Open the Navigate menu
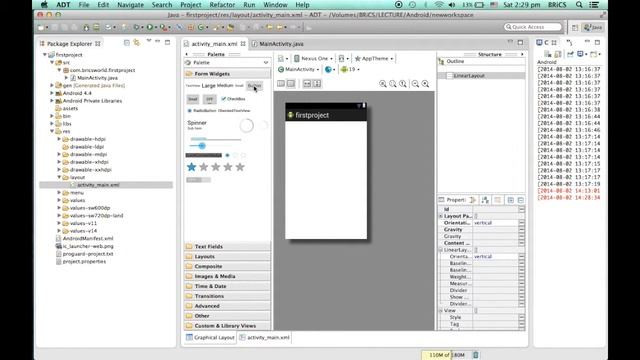The image size is (640, 360). (x=130, y=5)
